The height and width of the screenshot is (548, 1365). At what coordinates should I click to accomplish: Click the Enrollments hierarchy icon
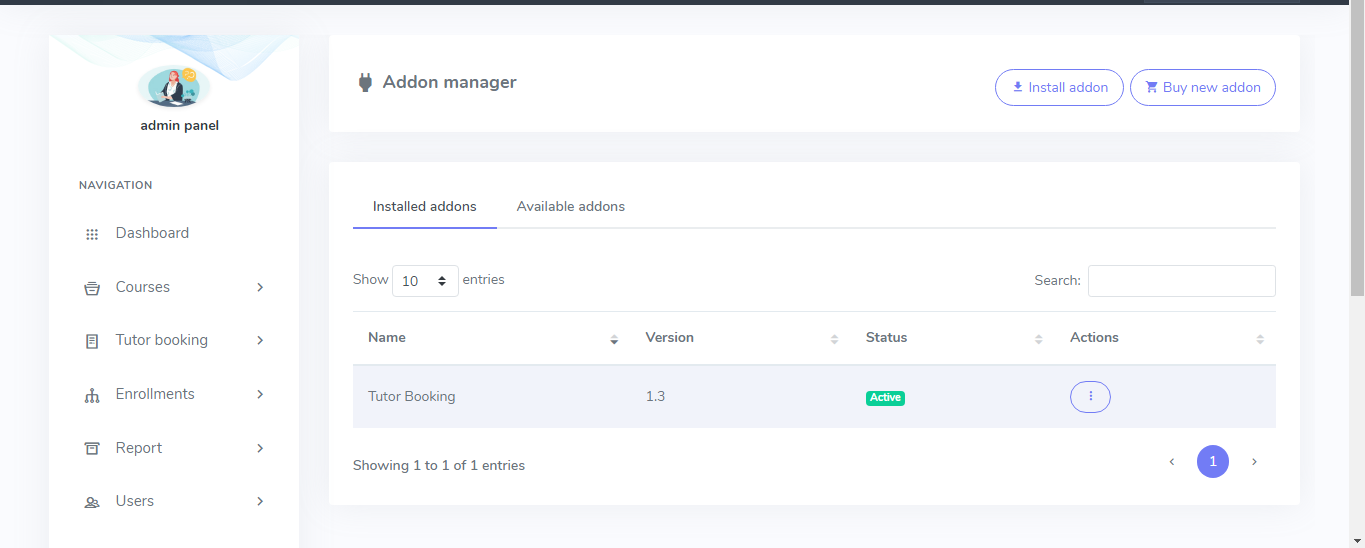[92, 395]
